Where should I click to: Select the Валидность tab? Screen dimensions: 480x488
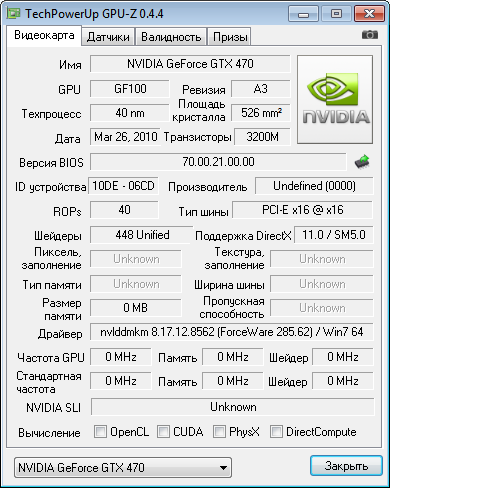pos(171,37)
